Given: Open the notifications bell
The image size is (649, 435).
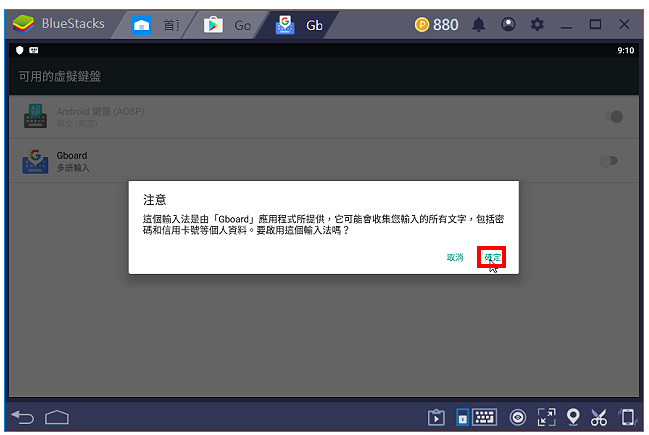Looking at the screenshot, I should pyautogui.click(x=478, y=25).
